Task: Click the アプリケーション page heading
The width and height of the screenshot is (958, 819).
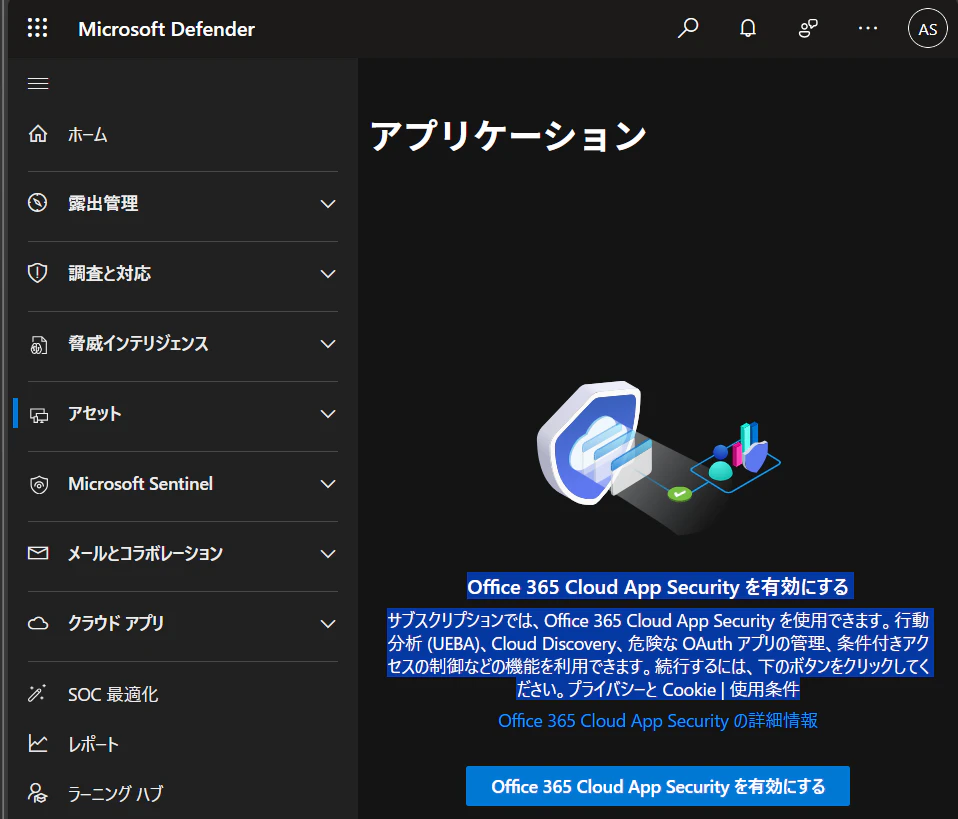Action: pyautogui.click(x=508, y=136)
